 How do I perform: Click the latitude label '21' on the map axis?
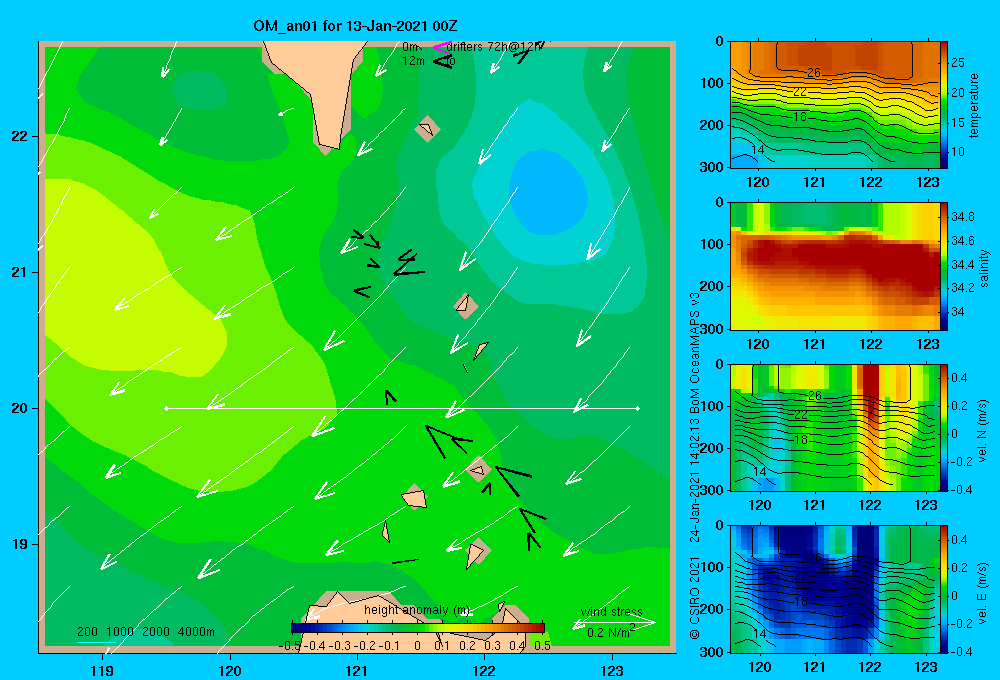pos(20,272)
